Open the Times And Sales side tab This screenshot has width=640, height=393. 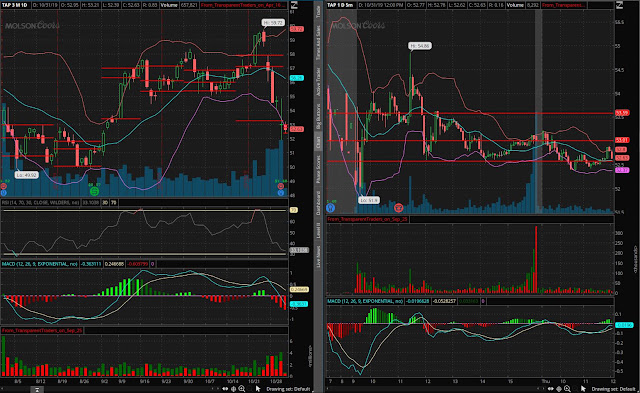coord(318,42)
